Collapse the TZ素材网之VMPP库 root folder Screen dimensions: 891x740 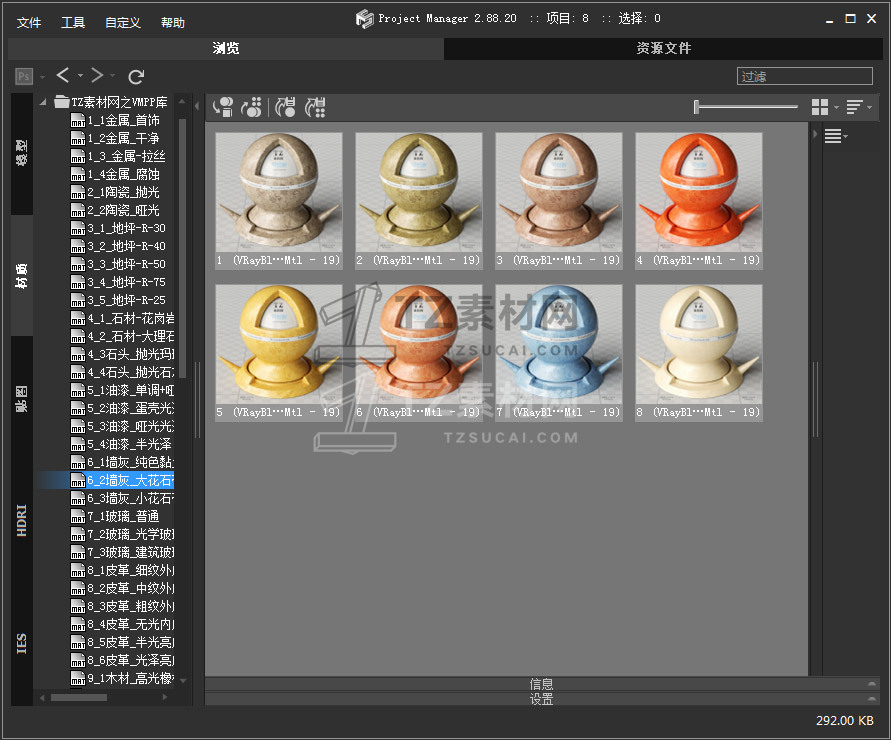pyautogui.click(x=44, y=102)
